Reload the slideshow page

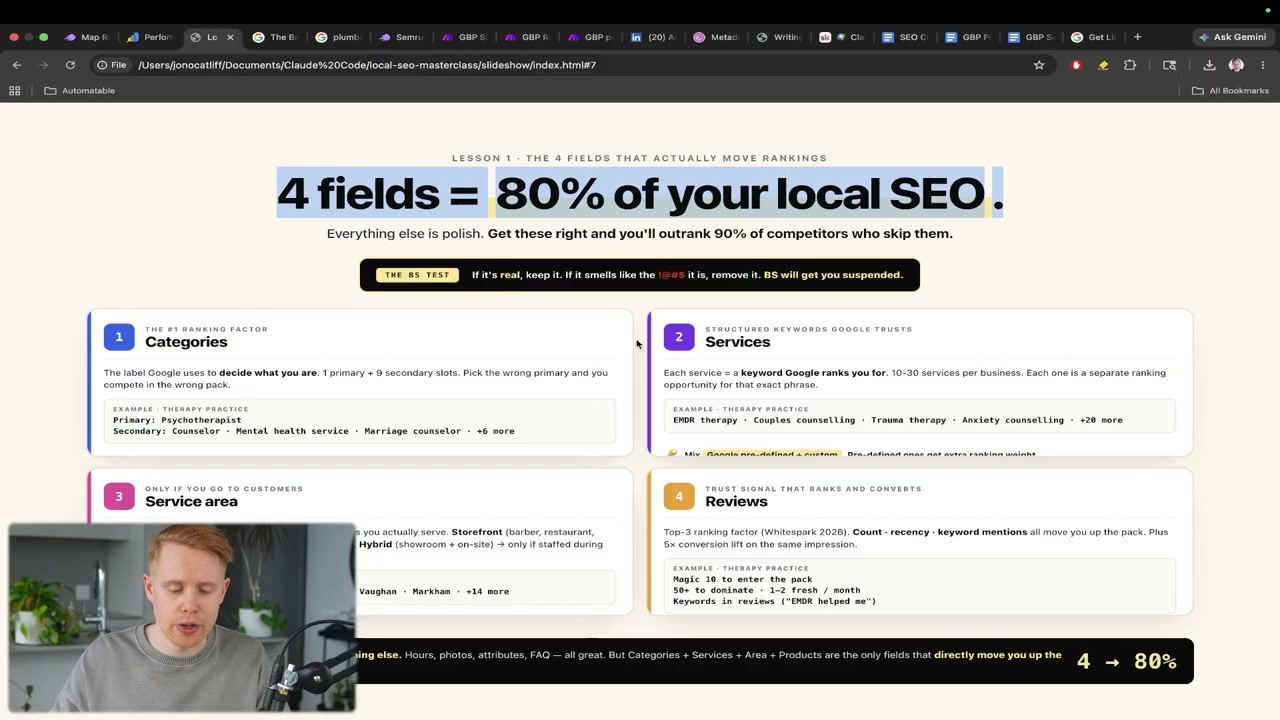click(x=70, y=65)
